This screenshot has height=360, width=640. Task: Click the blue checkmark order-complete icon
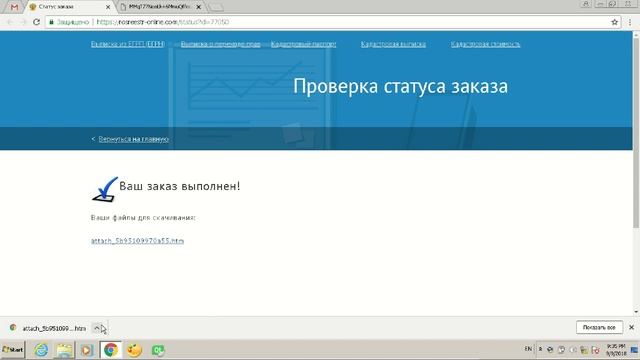[105, 189]
